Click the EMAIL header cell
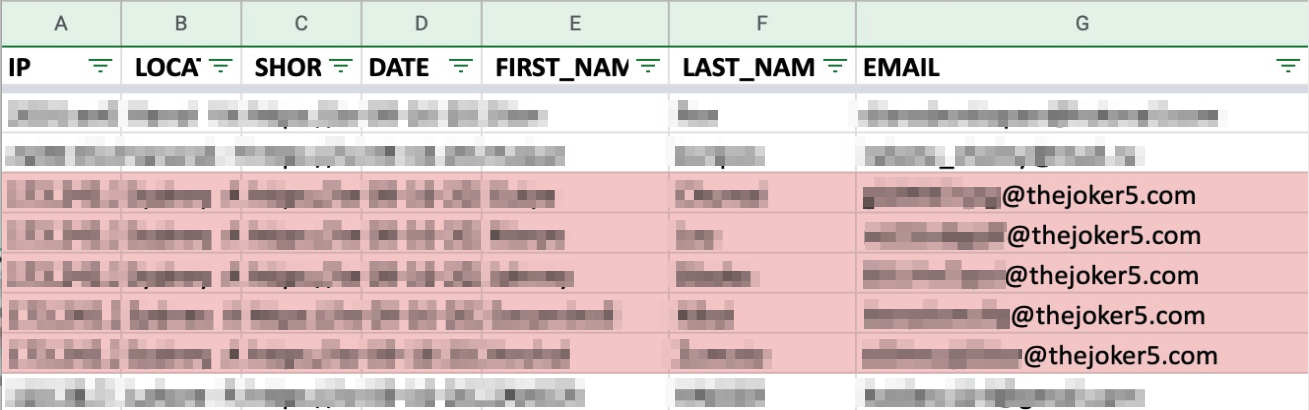Image resolution: width=1309 pixels, height=410 pixels. [1082, 67]
